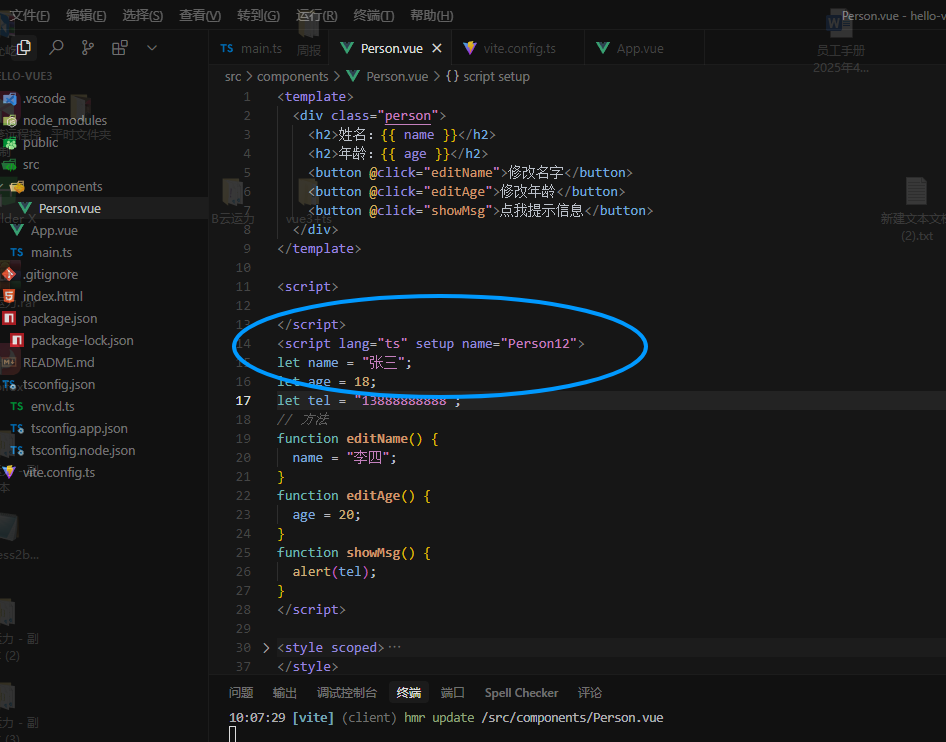This screenshot has width=946, height=742.
Task: Open the Spell Checker panel
Action: click(521, 692)
